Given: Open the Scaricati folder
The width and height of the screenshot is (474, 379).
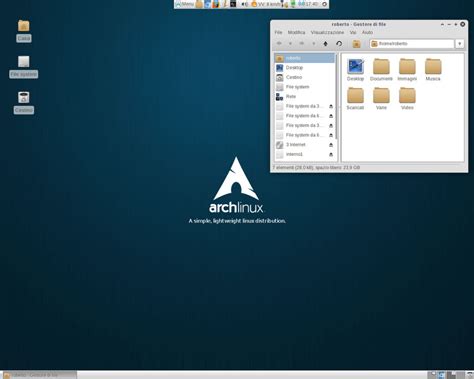Looking at the screenshot, I should click(x=355, y=99).
